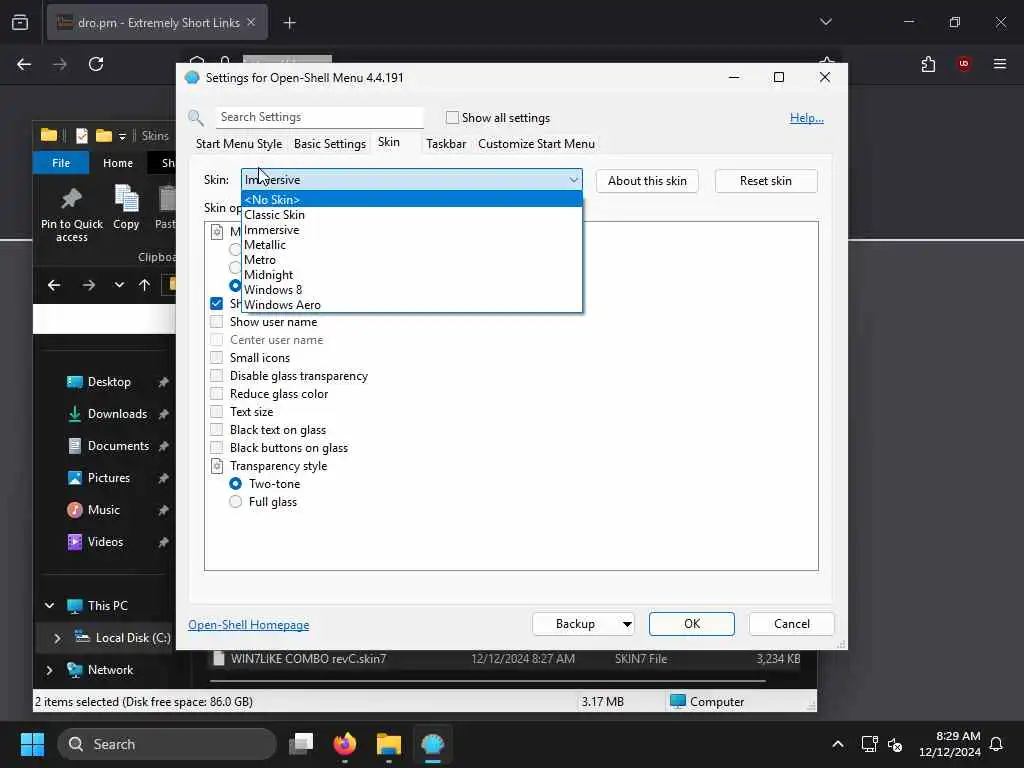Open recent locations chevron in Explorer
This screenshot has width=1024, height=768.
[119, 285]
